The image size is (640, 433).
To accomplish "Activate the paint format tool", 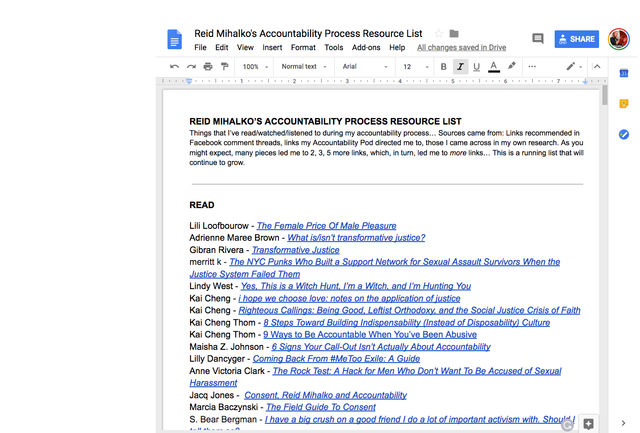I will pyautogui.click(x=224, y=67).
